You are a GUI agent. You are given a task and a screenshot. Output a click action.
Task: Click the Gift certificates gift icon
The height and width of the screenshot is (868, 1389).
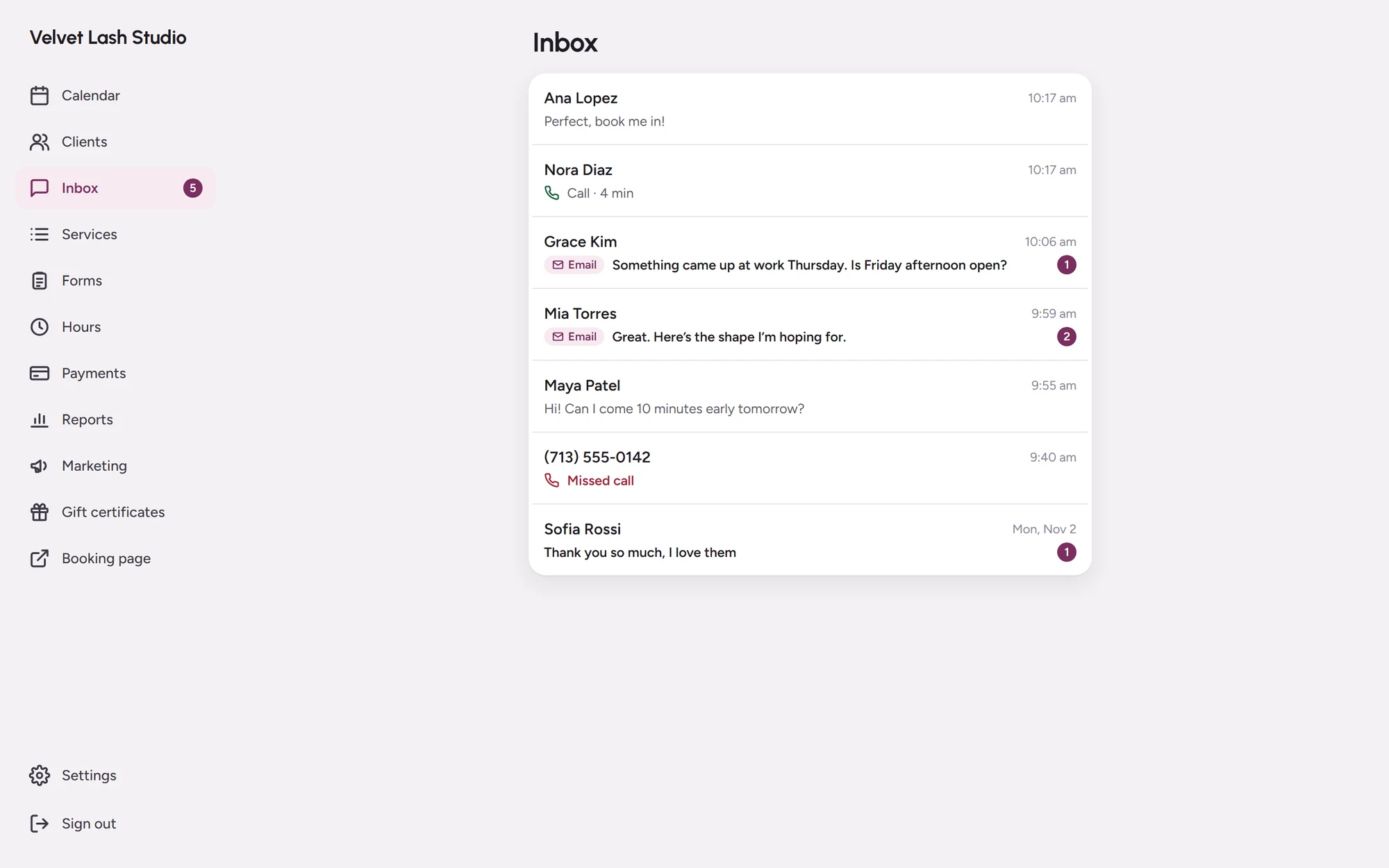coord(40,512)
